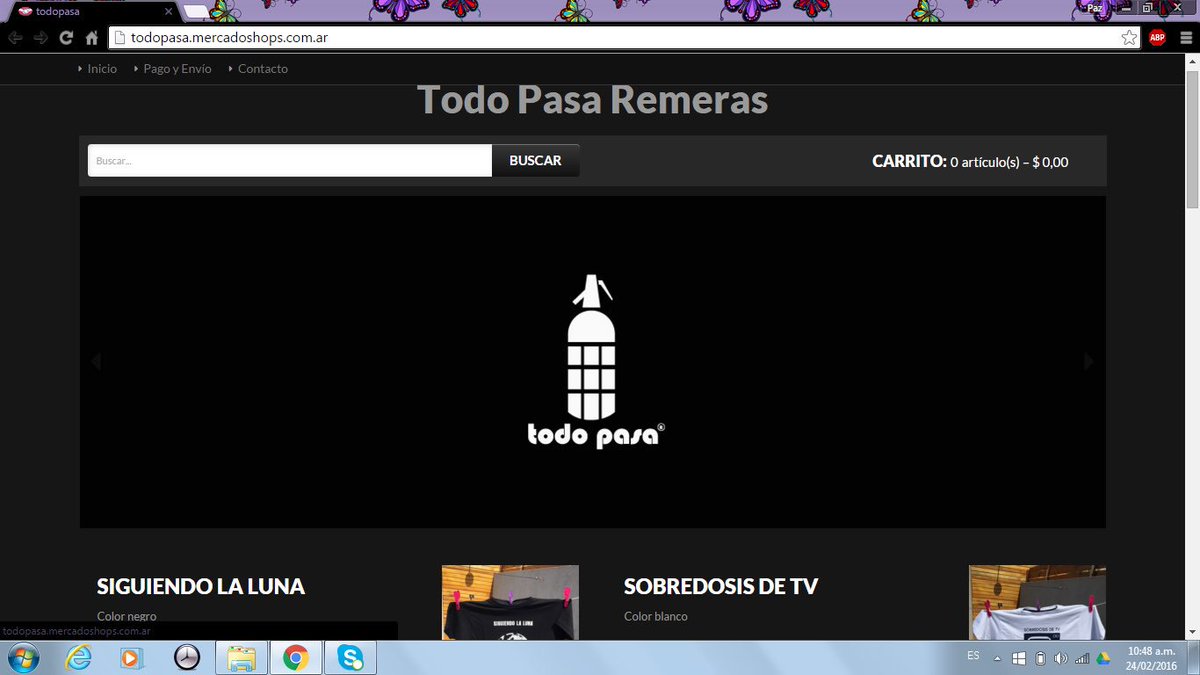Click the Color blanco text

[x=656, y=616]
